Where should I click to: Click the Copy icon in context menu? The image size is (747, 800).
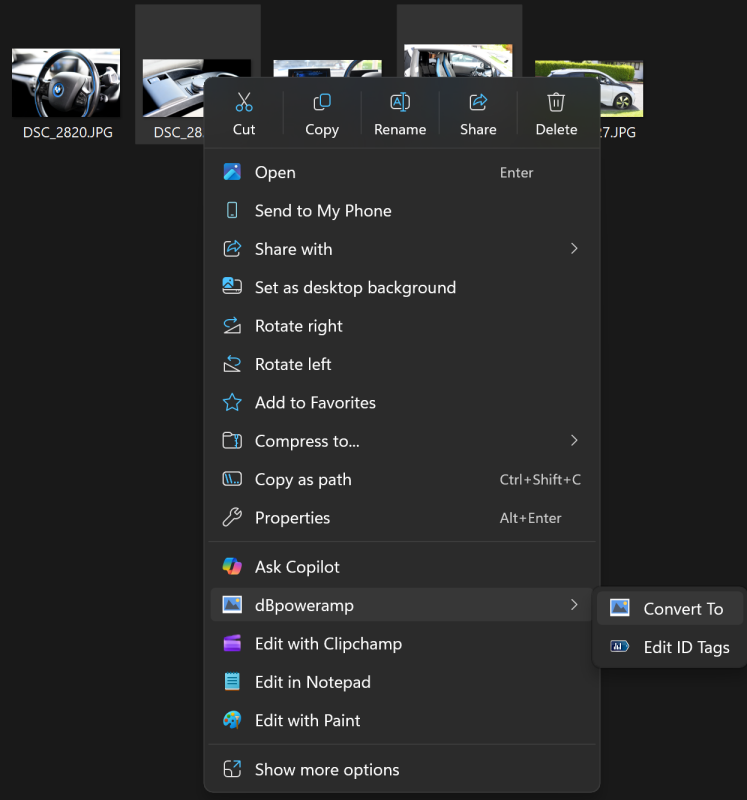(x=321, y=103)
